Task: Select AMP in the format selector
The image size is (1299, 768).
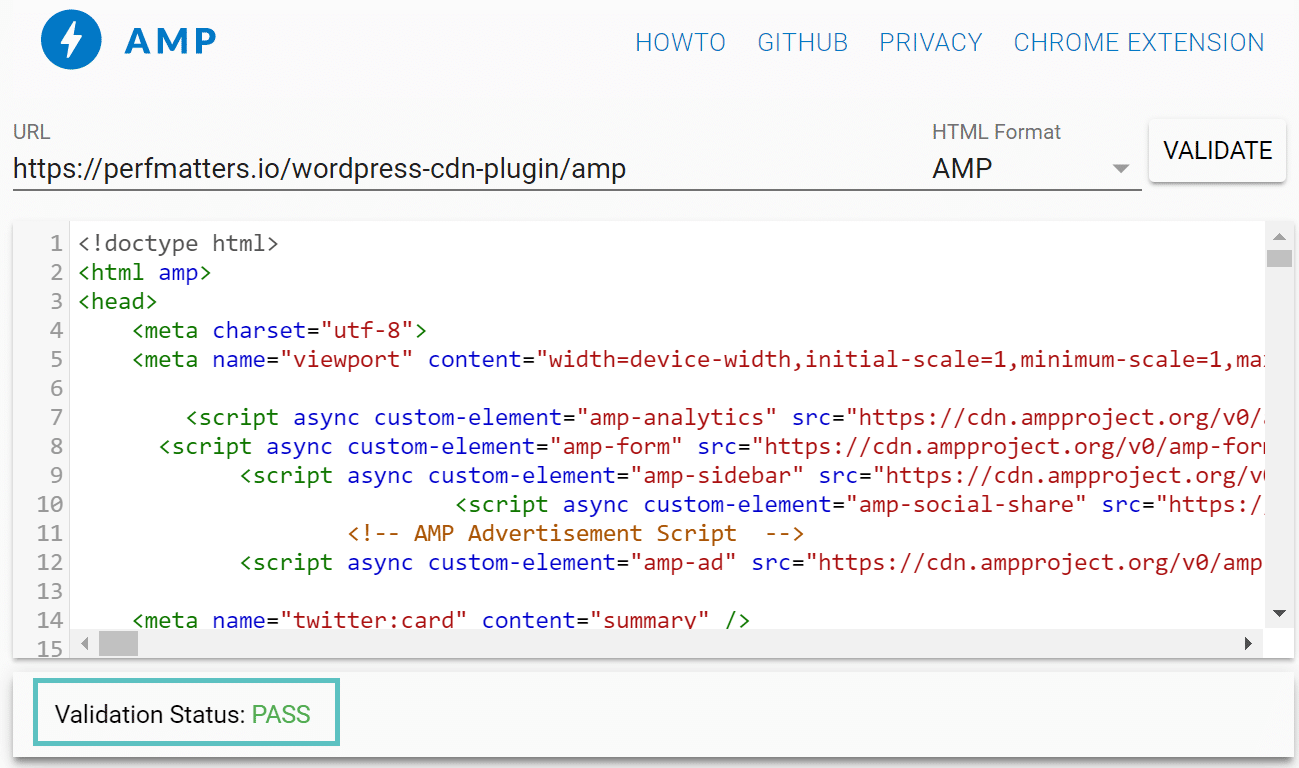Action: pyautogui.click(x=961, y=168)
